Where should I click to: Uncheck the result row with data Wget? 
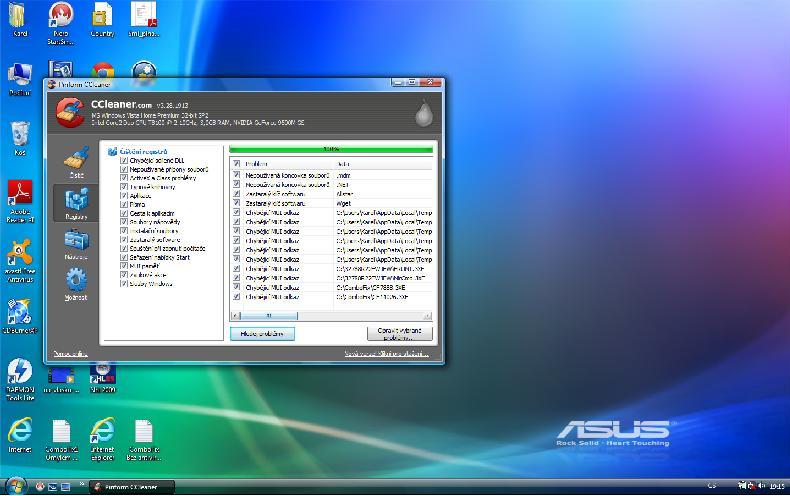236,203
